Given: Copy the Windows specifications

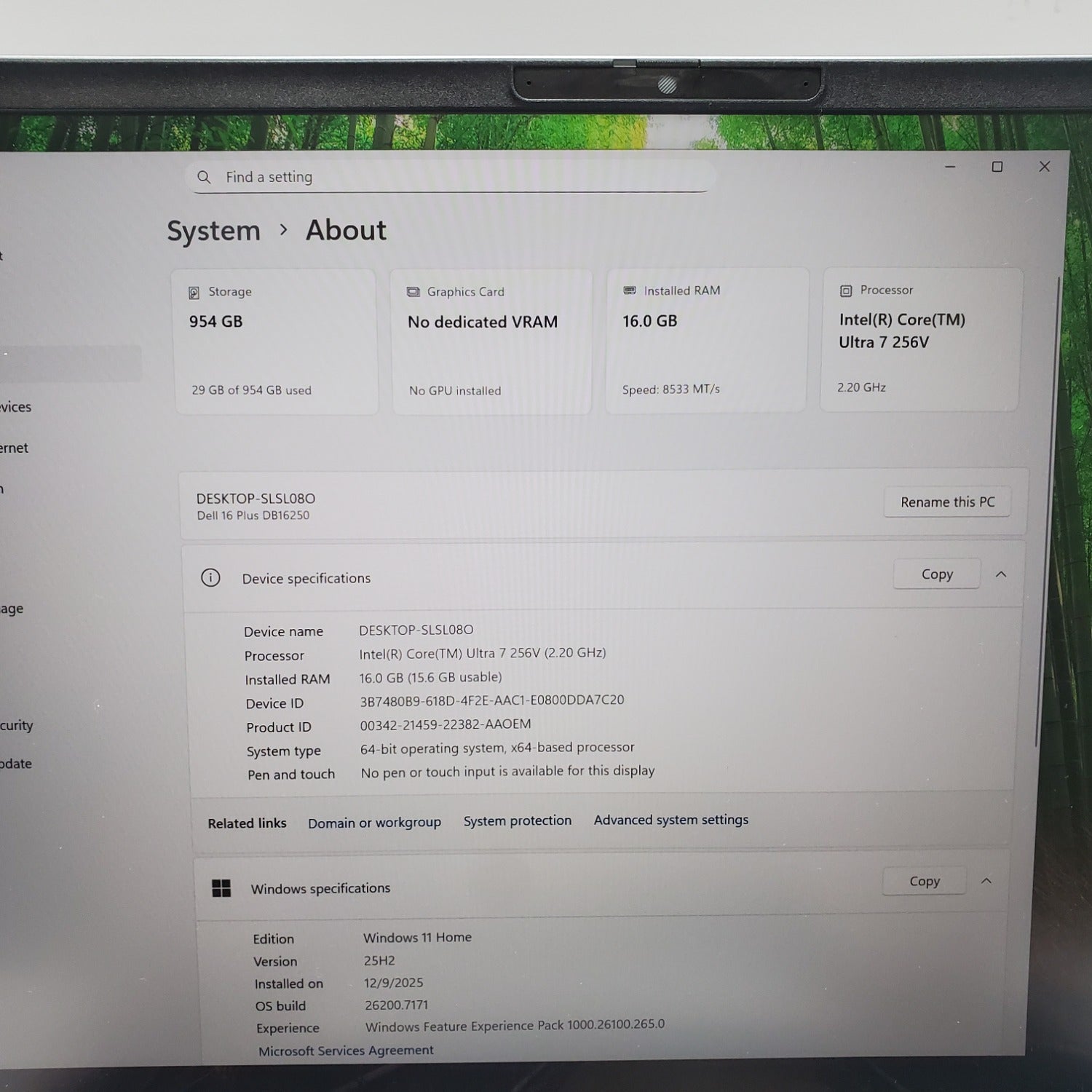Looking at the screenshot, I should (x=924, y=881).
